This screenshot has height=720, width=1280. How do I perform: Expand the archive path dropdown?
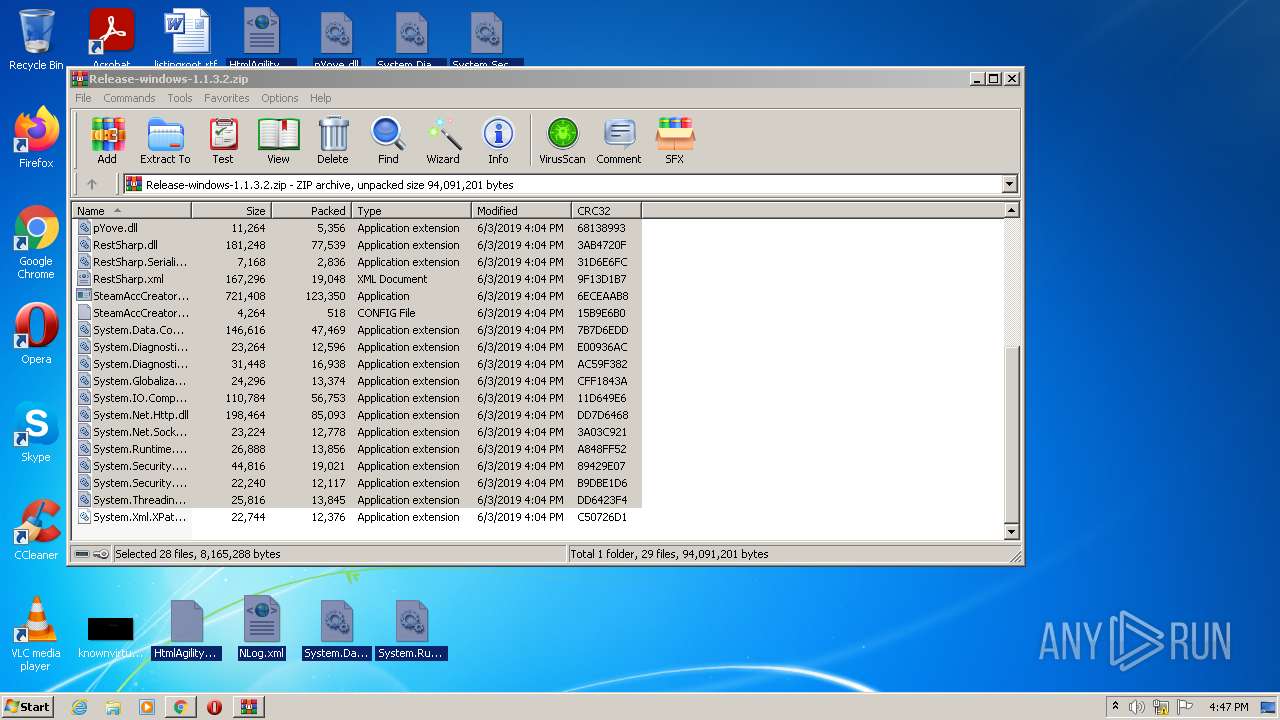click(x=1009, y=184)
